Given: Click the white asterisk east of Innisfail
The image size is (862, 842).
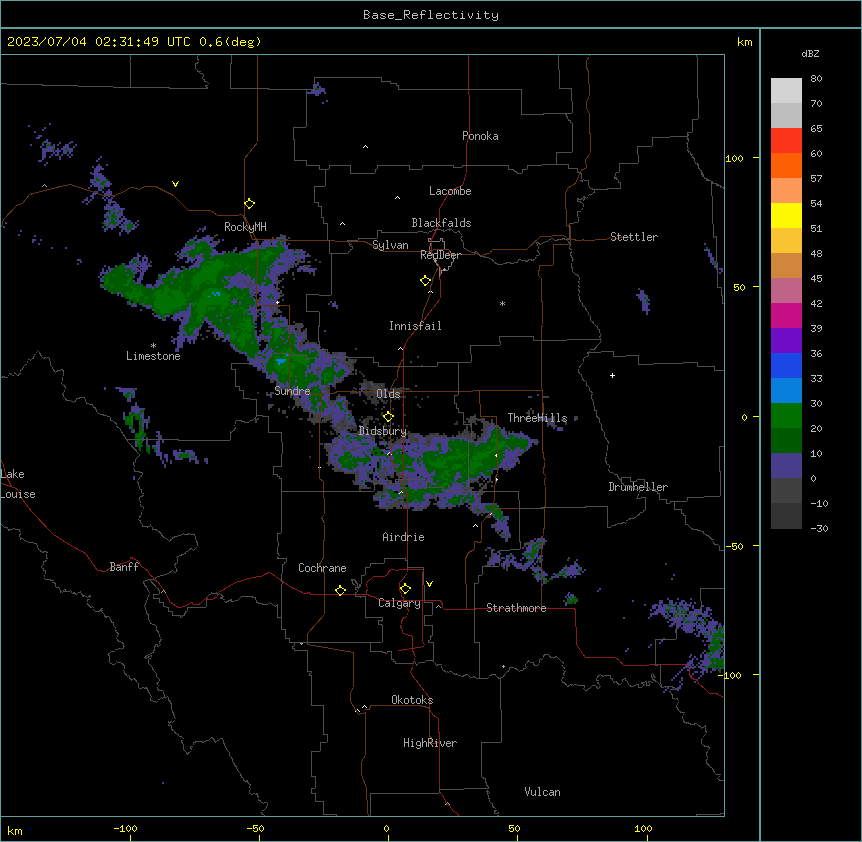Looking at the screenshot, I should [502, 303].
